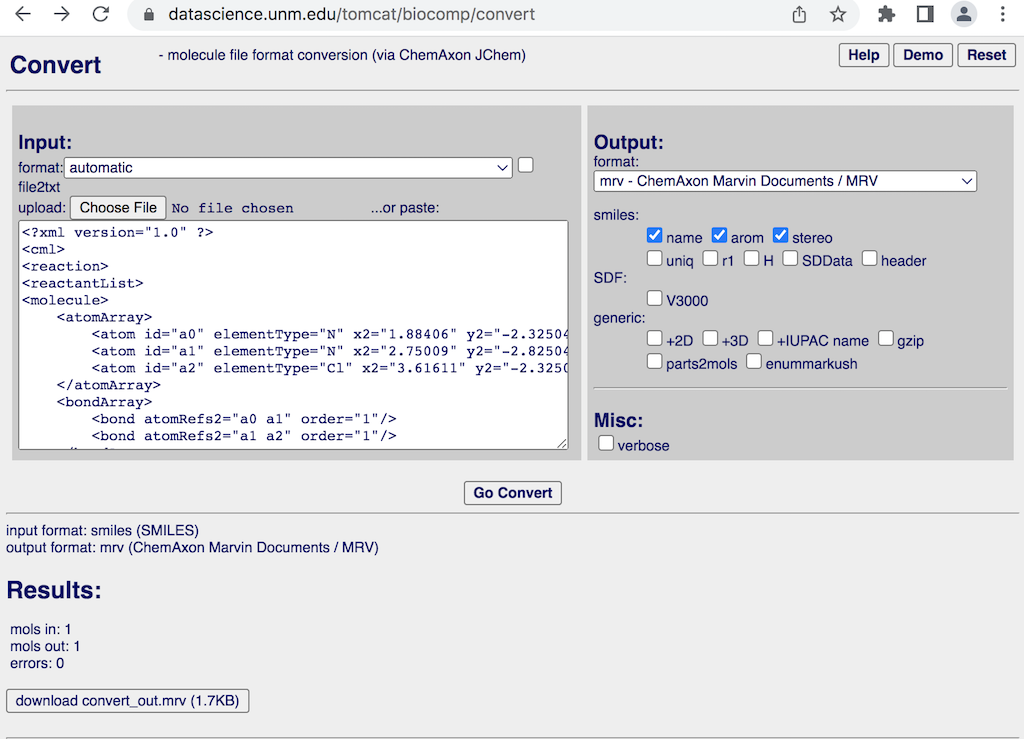Toggle the browser sidebar panel icon
The image size is (1024, 739).
pyautogui.click(x=925, y=14)
